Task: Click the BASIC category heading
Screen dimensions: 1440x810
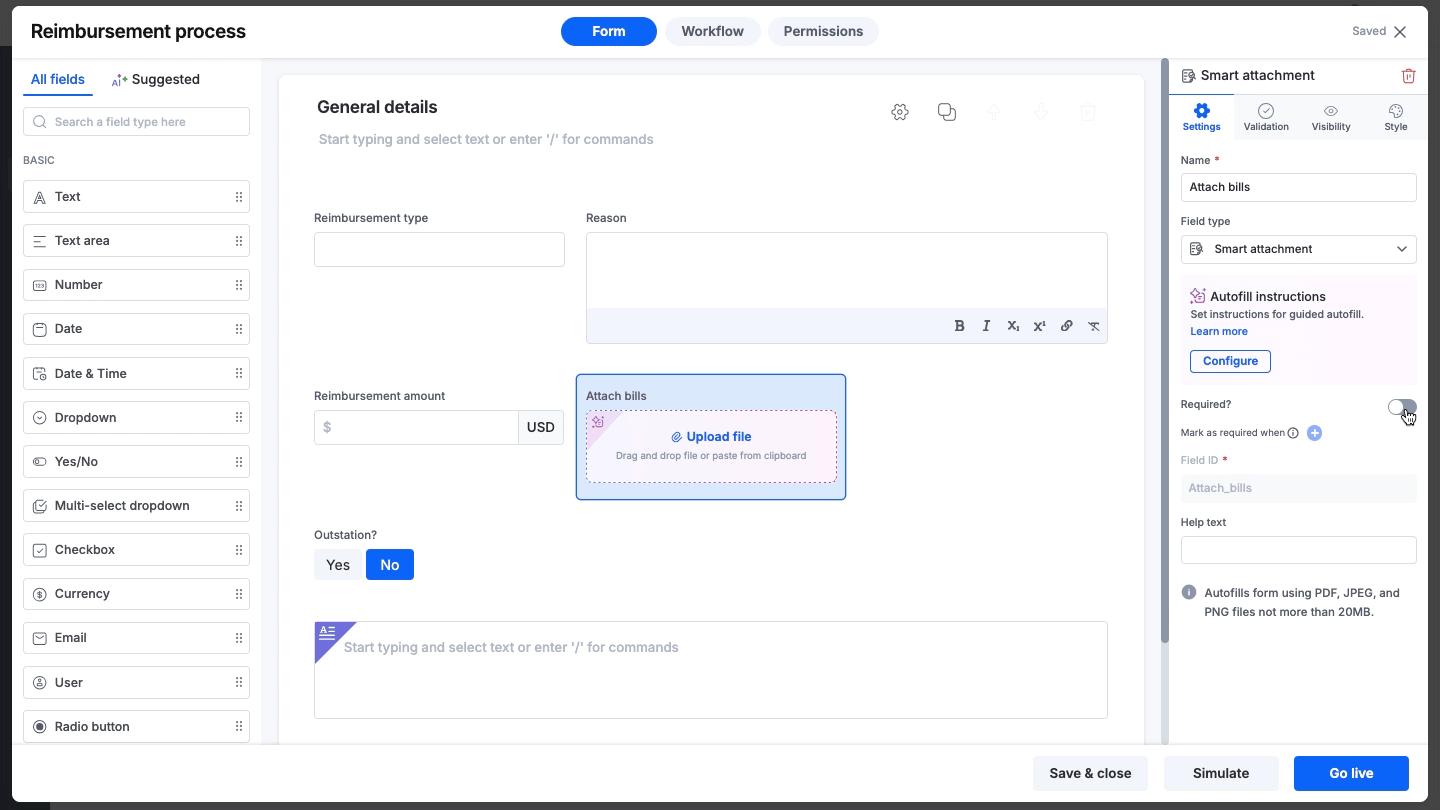Action: pyautogui.click(x=39, y=160)
